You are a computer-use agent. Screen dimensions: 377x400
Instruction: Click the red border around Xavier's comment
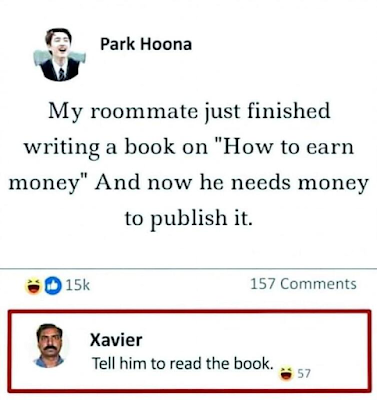click(x=189, y=312)
